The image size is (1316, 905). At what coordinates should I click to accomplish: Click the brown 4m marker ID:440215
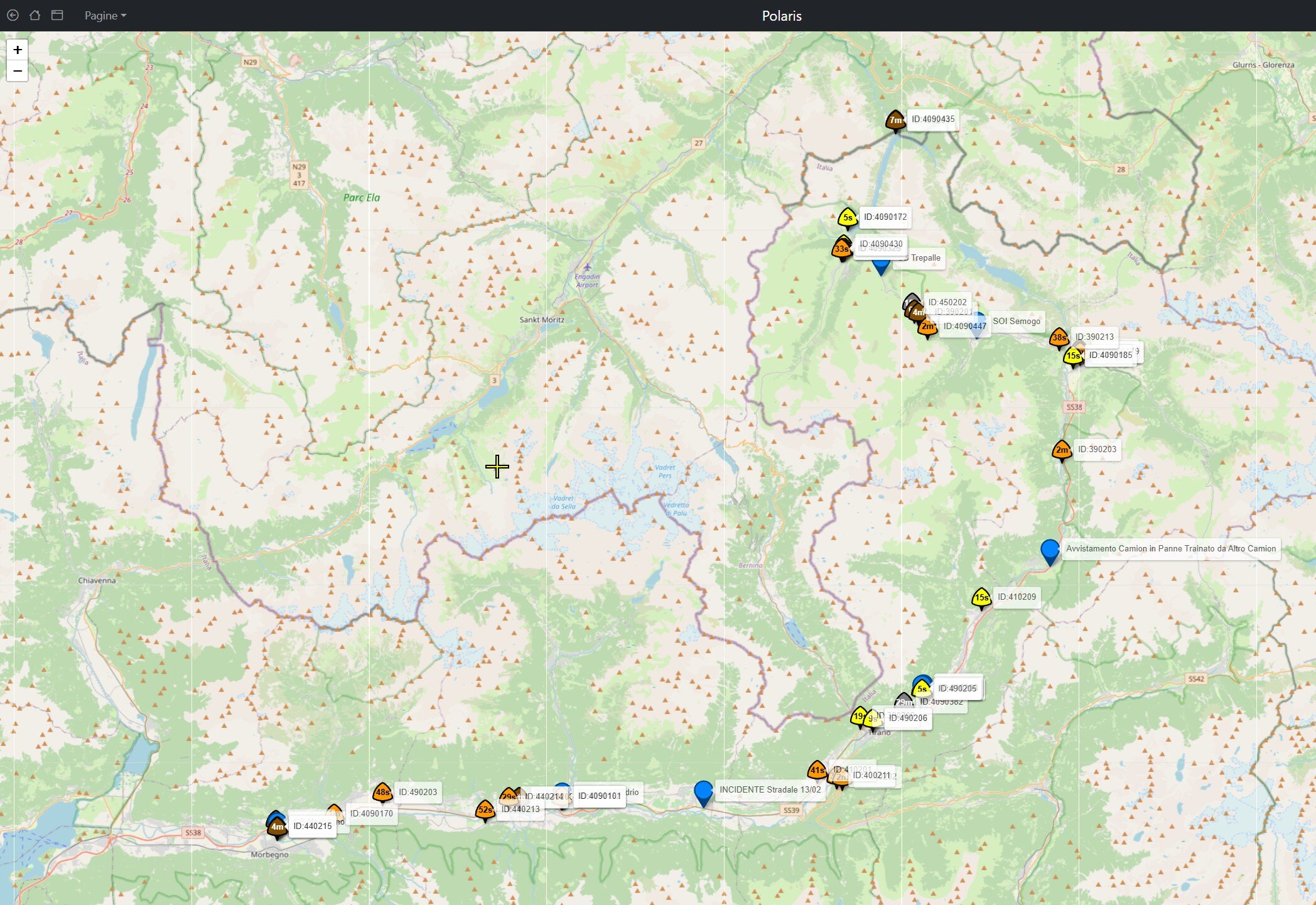pyautogui.click(x=277, y=827)
